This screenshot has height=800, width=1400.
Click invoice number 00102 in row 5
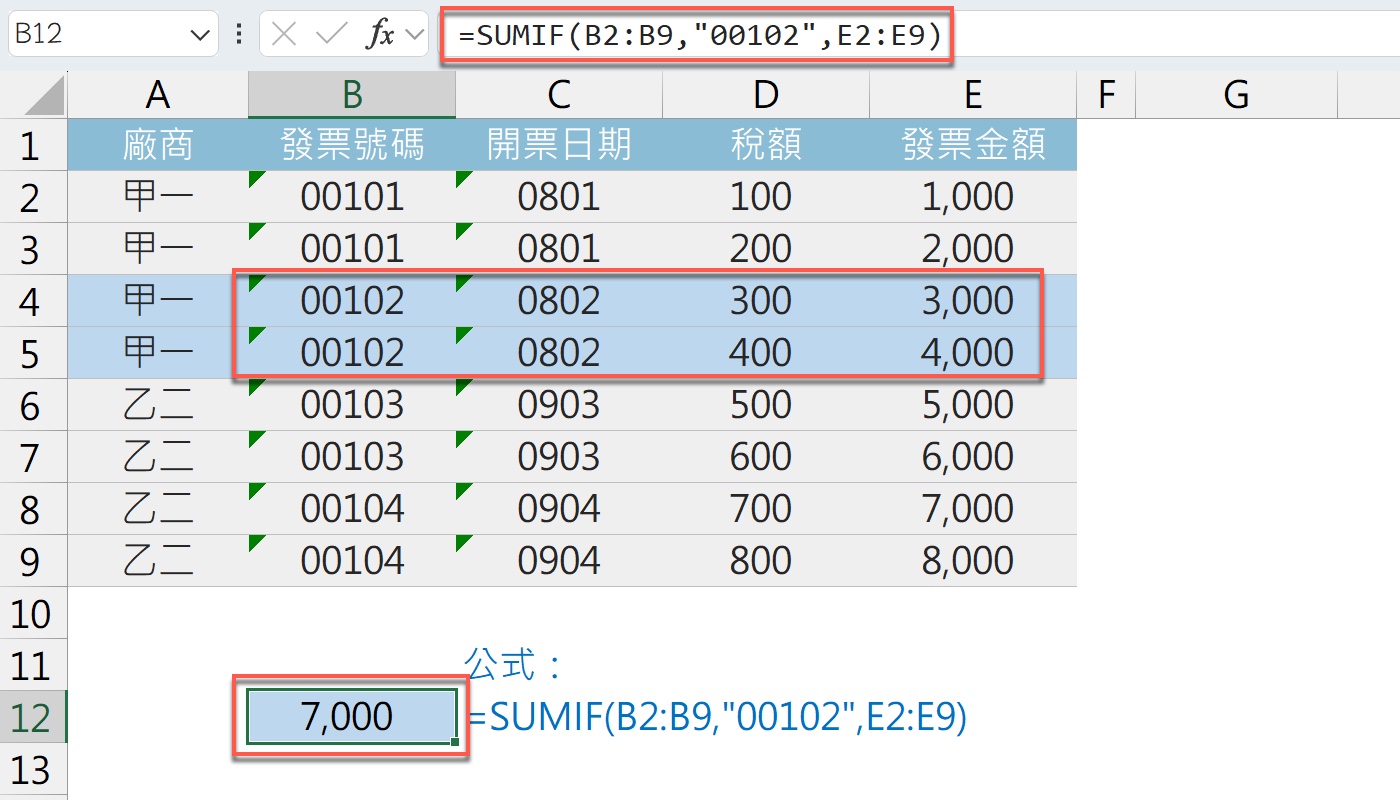[x=352, y=353]
